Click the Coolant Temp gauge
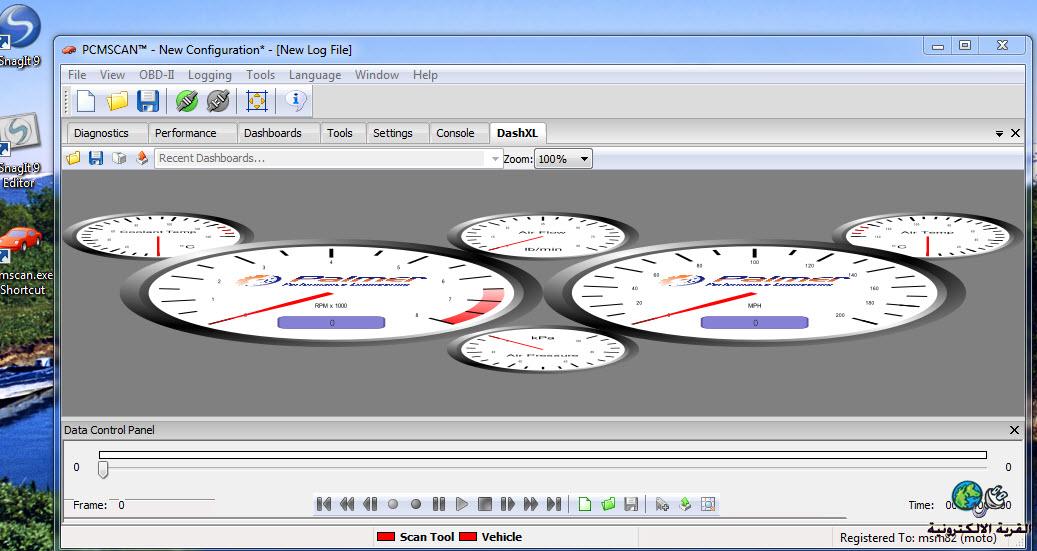The width and height of the screenshot is (1037, 551). (x=158, y=235)
